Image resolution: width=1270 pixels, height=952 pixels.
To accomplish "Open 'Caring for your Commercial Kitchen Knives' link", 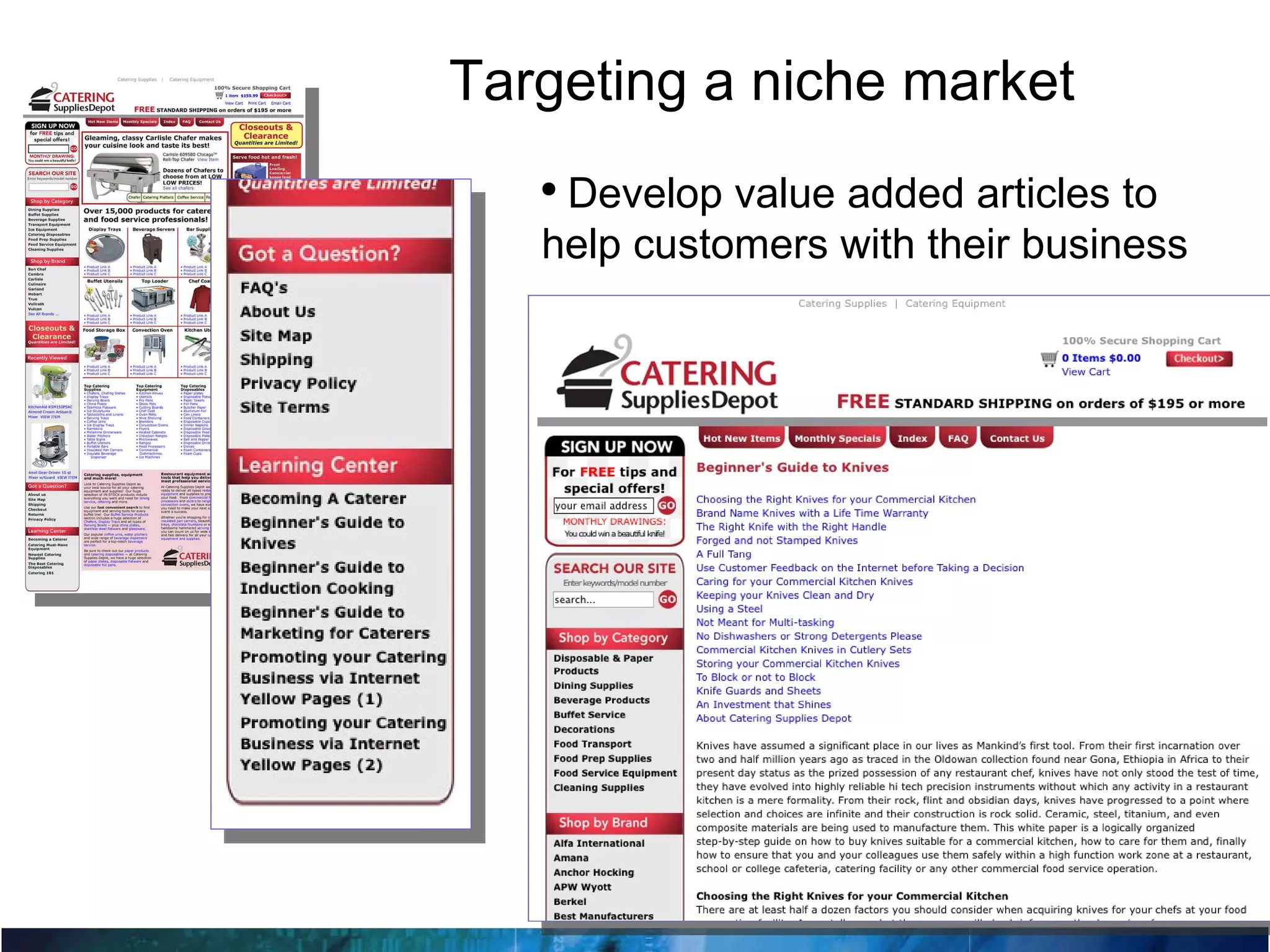I will tap(804, 581).
